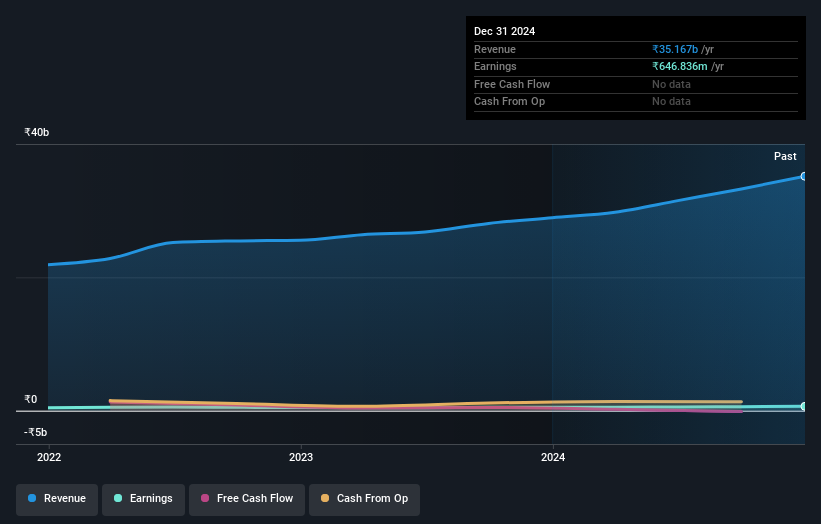Click the revenue line endpoint marker
The height and width of the screenshot is (524, 821).
pos(803,176)
